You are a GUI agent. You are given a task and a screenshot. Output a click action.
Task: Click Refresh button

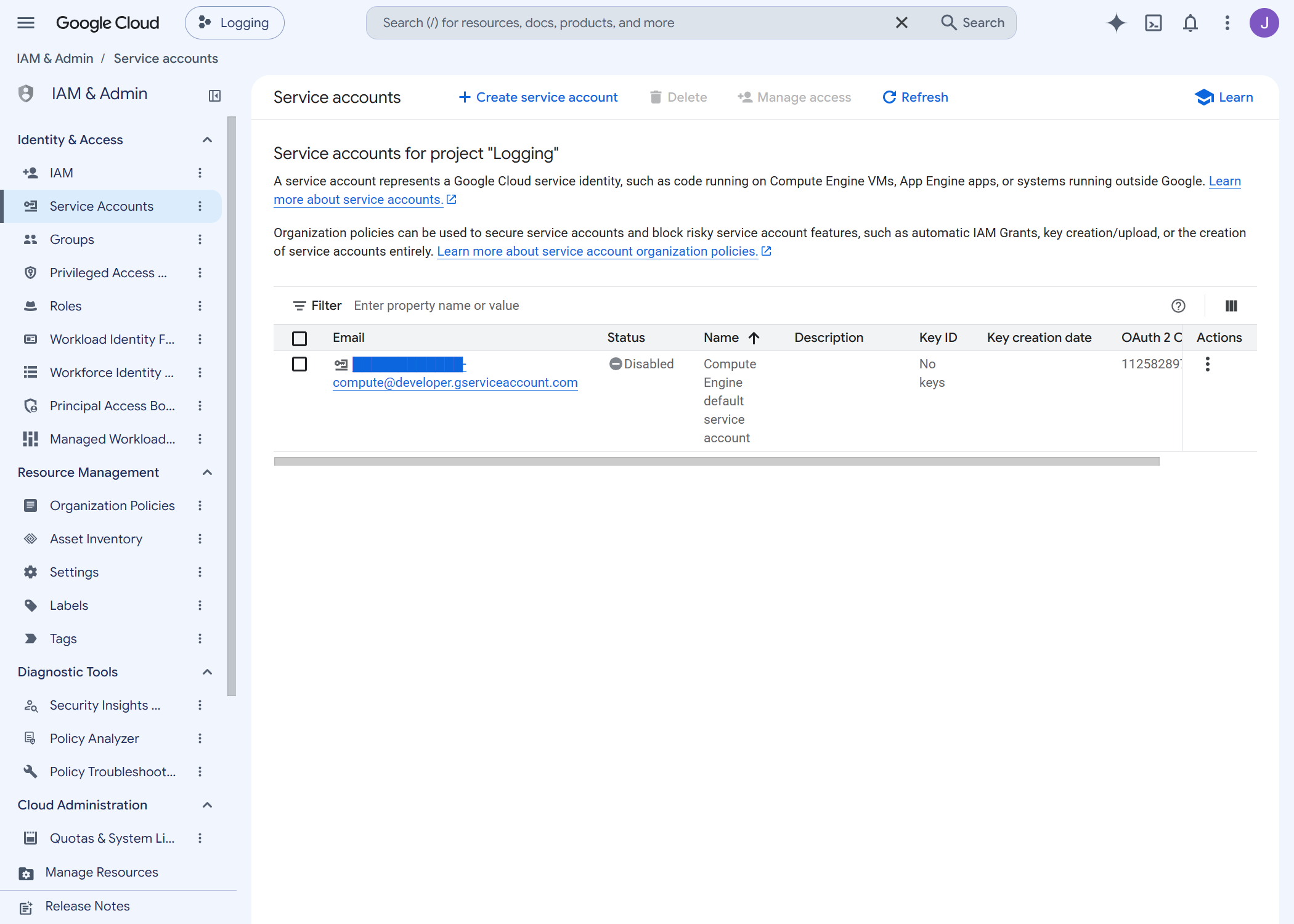[x=915, y=97]
